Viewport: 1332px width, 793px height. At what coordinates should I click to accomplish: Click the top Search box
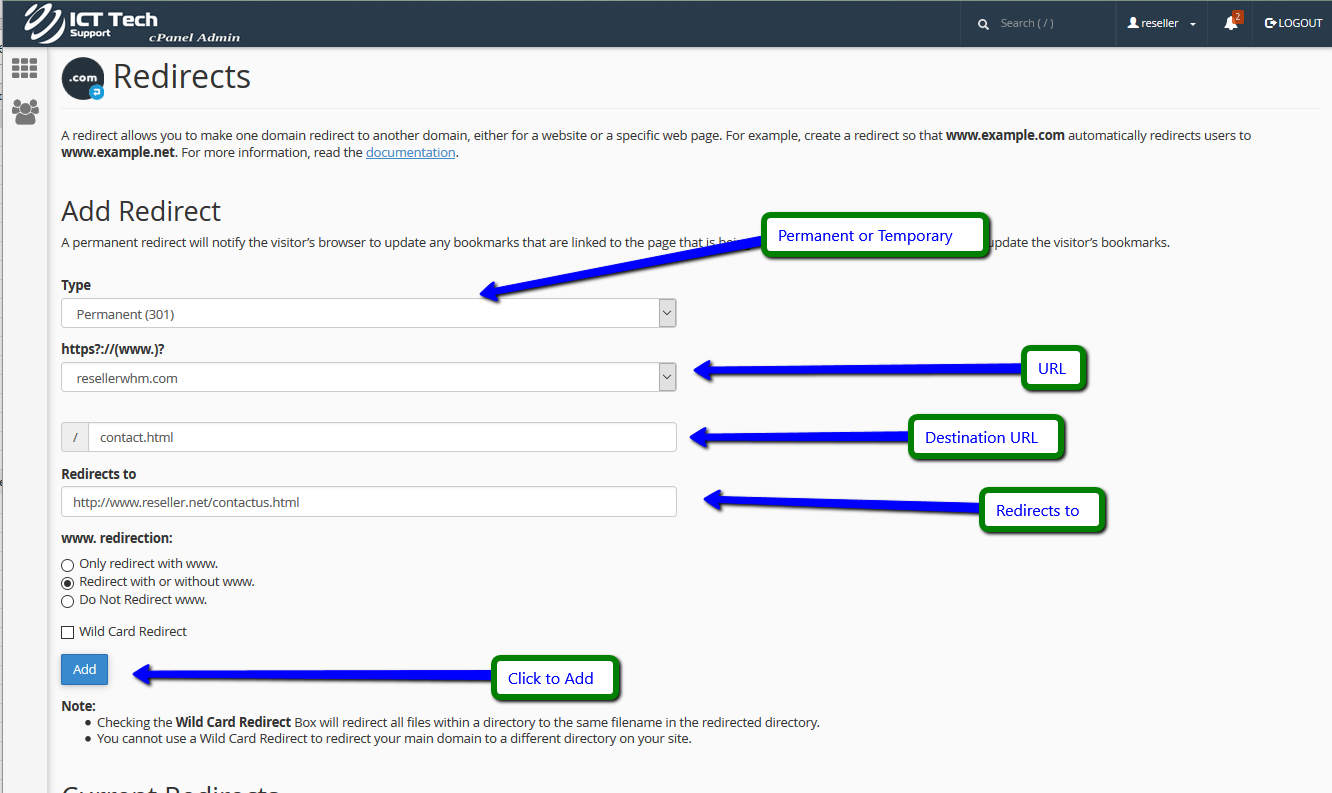1050,23
